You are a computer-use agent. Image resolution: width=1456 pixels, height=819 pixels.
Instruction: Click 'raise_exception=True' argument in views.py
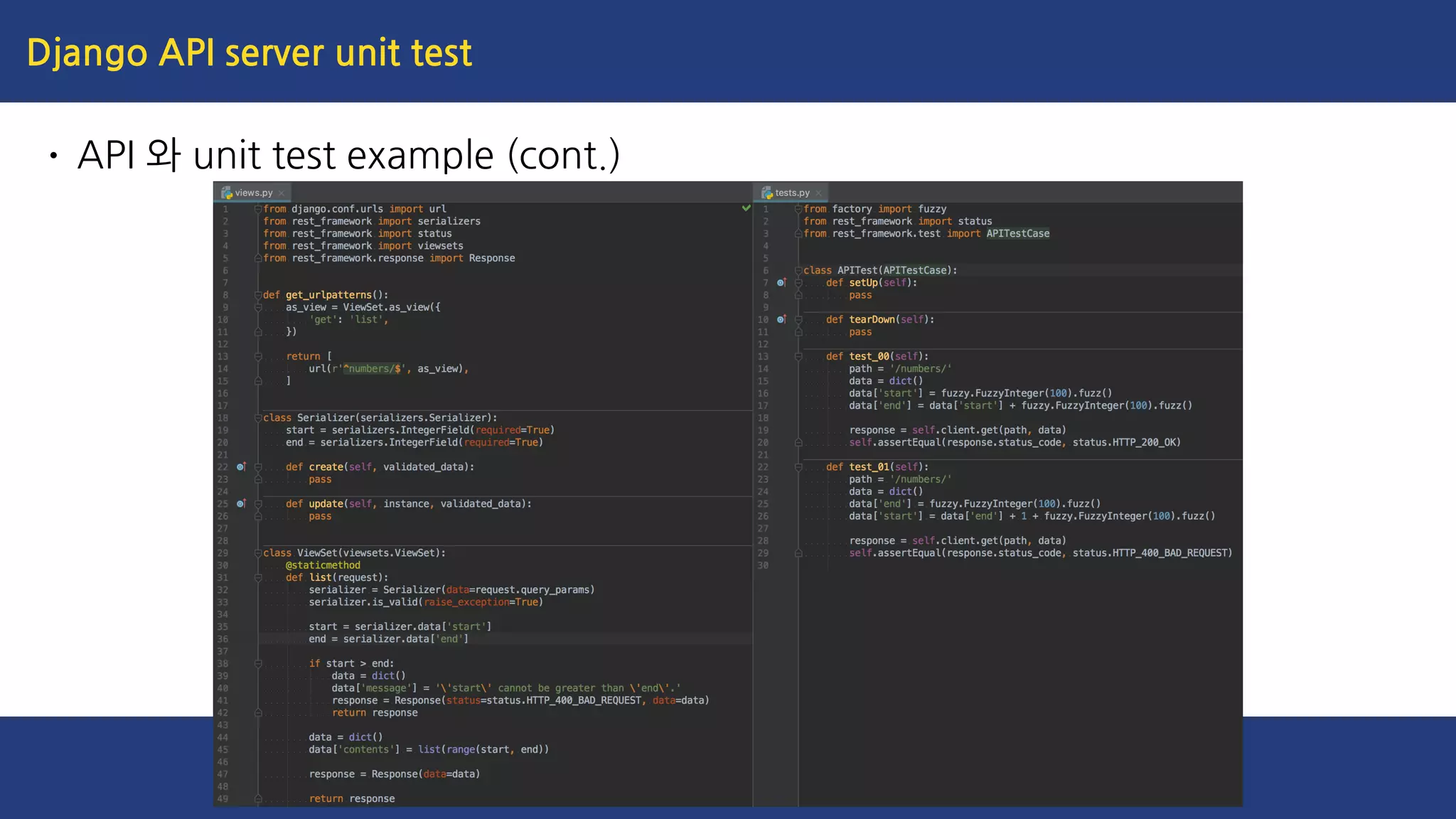(x=481, y=602)
